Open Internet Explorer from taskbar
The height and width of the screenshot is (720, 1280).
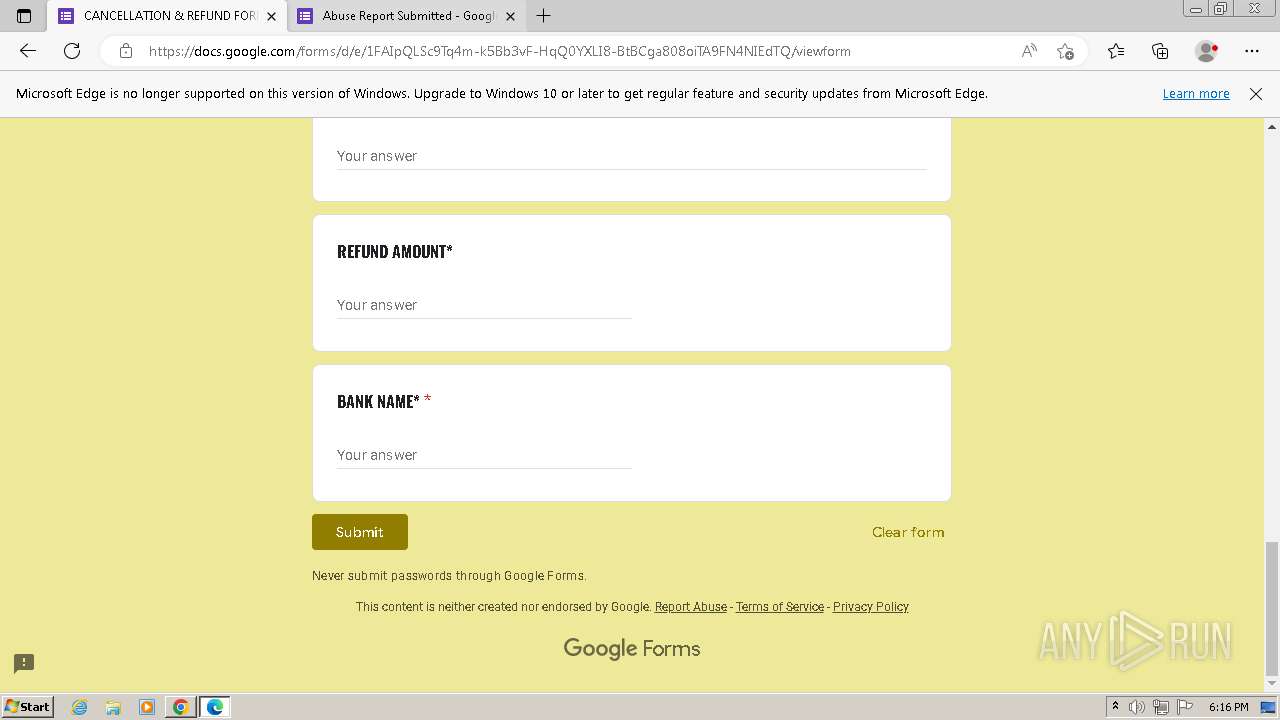(80, 707)
